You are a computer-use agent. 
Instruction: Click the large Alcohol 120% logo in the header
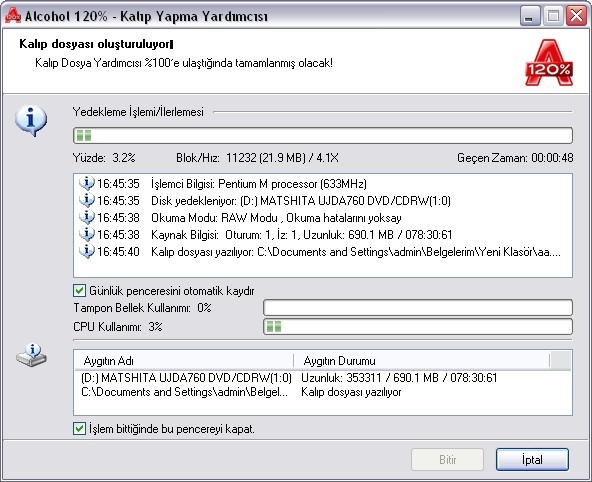(549, 63)
